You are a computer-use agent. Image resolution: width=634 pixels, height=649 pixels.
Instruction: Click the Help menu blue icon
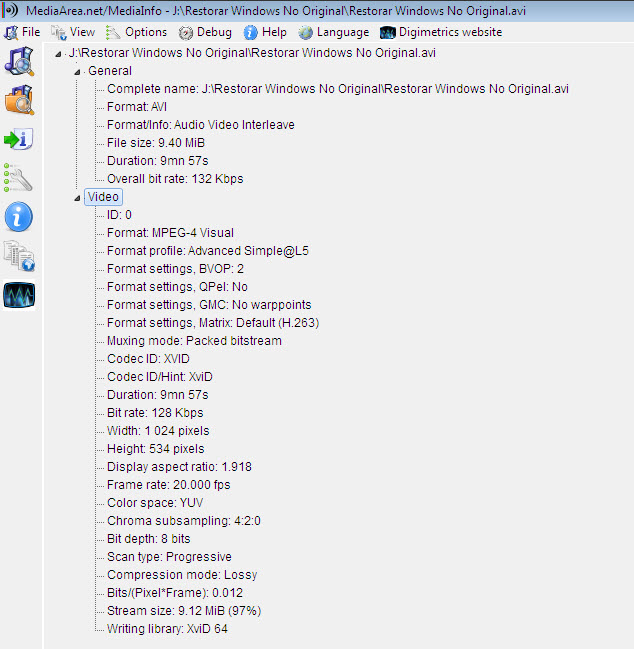(250, 32)
